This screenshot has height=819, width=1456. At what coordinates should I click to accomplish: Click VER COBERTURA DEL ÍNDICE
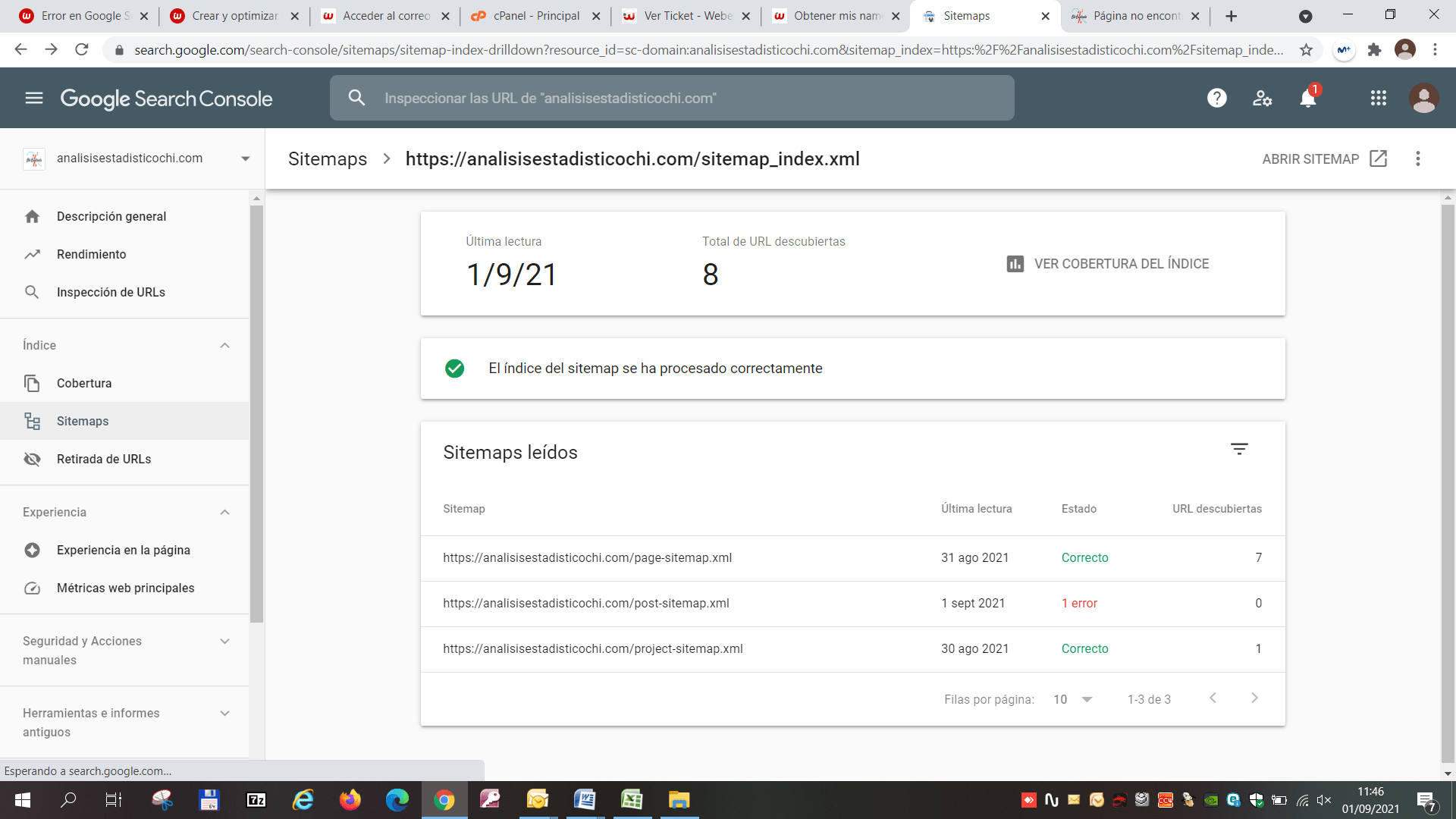1108,264
